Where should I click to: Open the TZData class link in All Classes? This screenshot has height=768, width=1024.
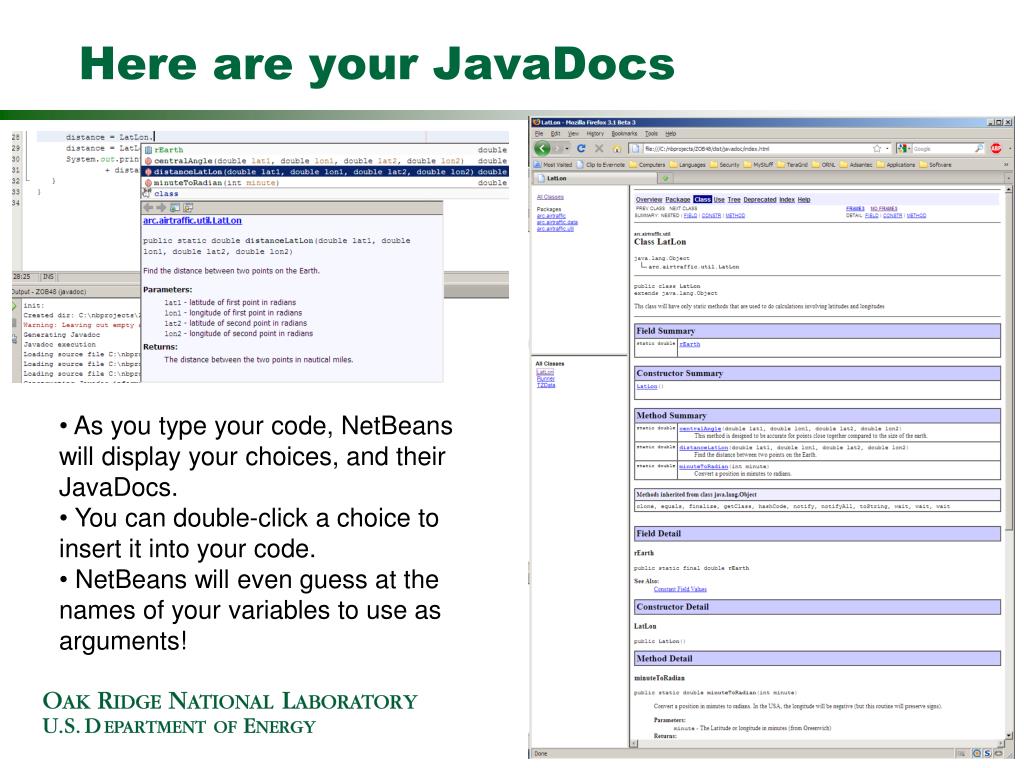tap(546, 385)
